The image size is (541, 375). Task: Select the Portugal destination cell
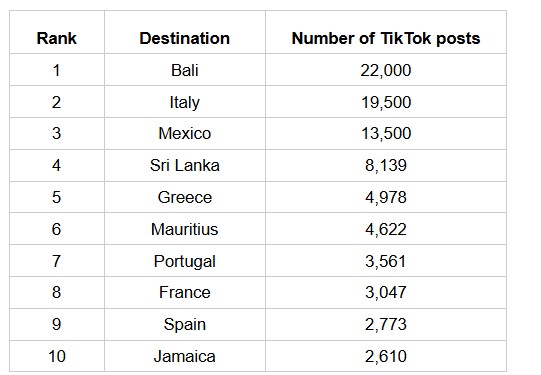[185, 261]
